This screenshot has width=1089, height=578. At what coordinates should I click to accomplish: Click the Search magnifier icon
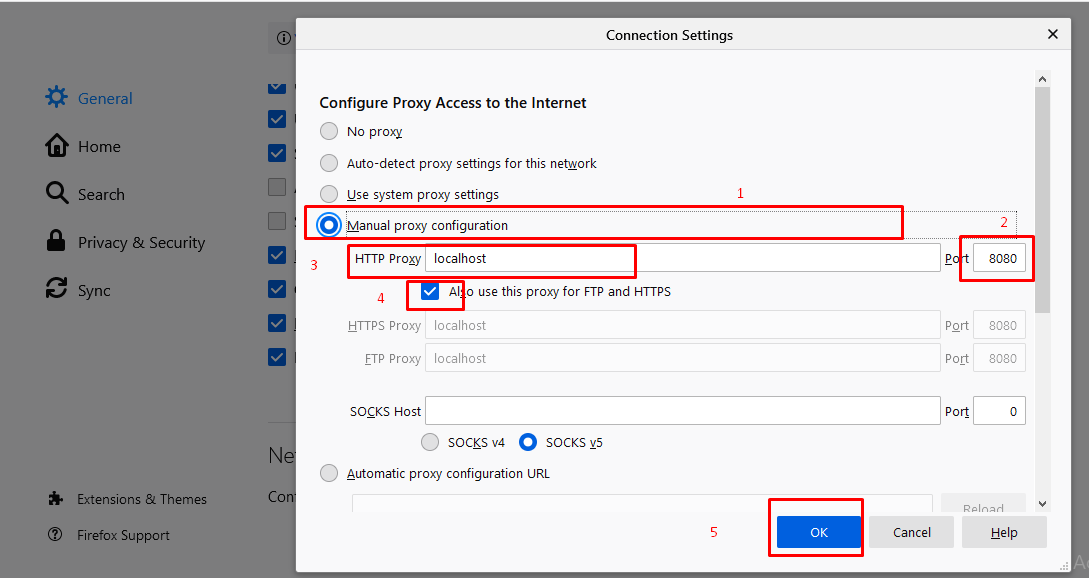57,193
